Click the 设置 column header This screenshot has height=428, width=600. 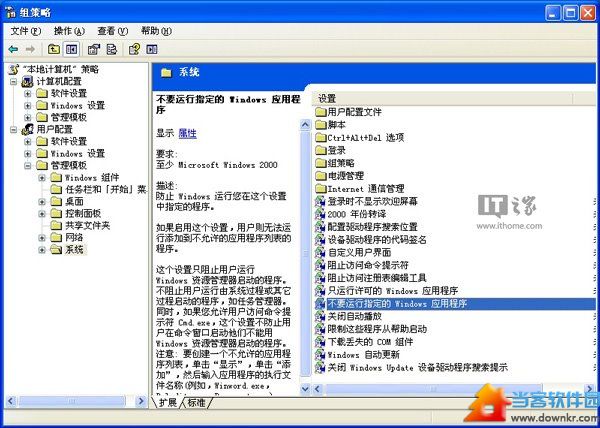click(444, 99)
